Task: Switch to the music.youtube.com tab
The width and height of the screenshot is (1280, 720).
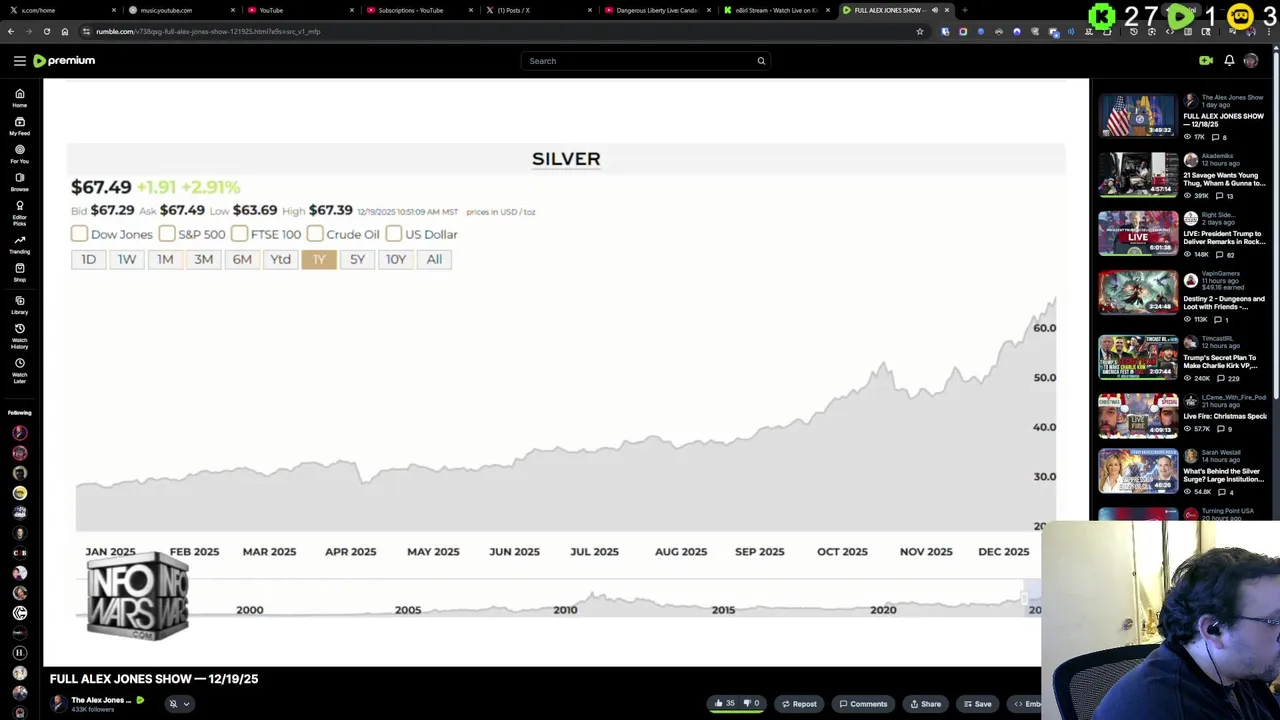Action: tap(180, 10)
